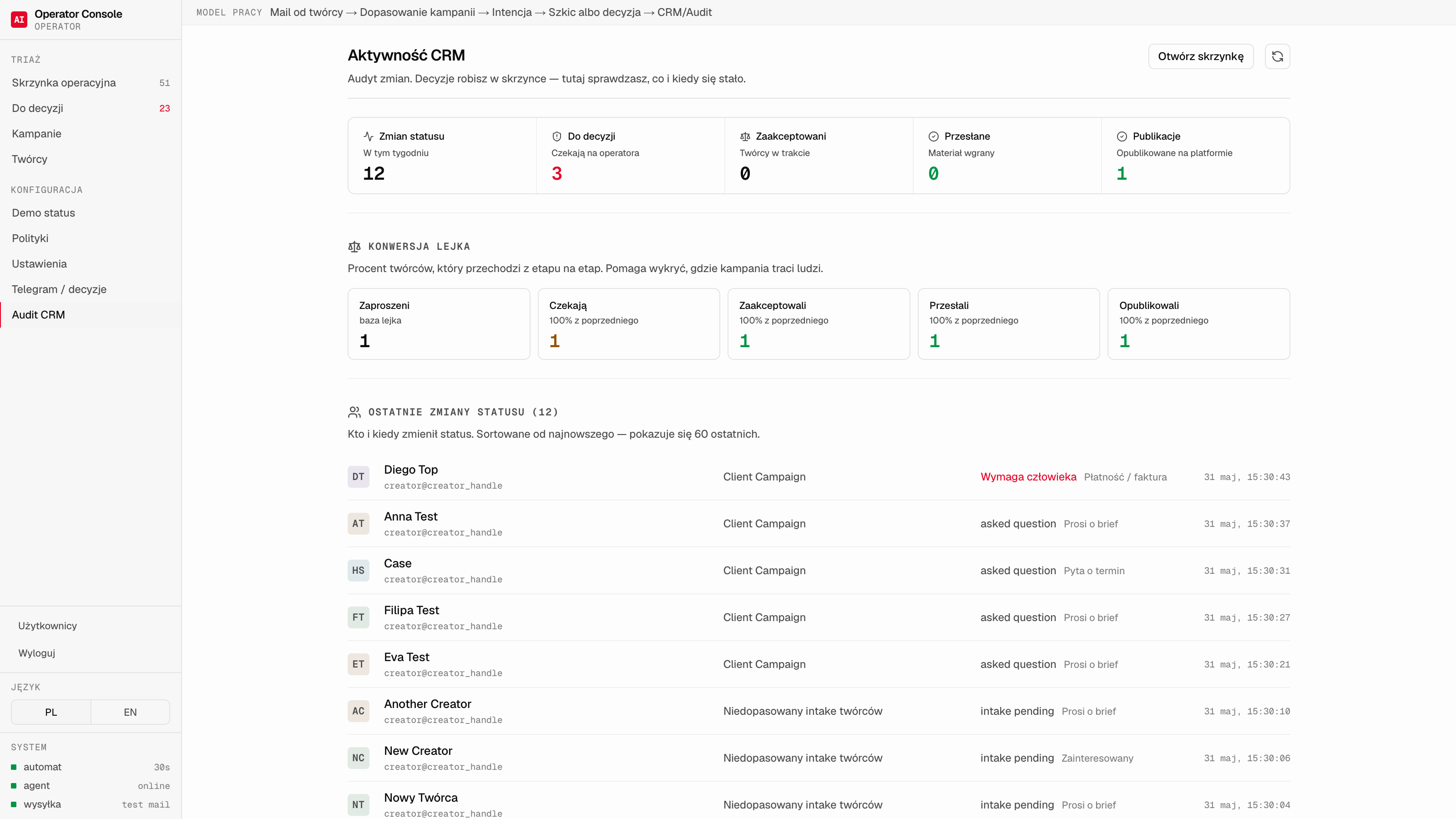Click the 23 badge next to Do decyzji

164,108
